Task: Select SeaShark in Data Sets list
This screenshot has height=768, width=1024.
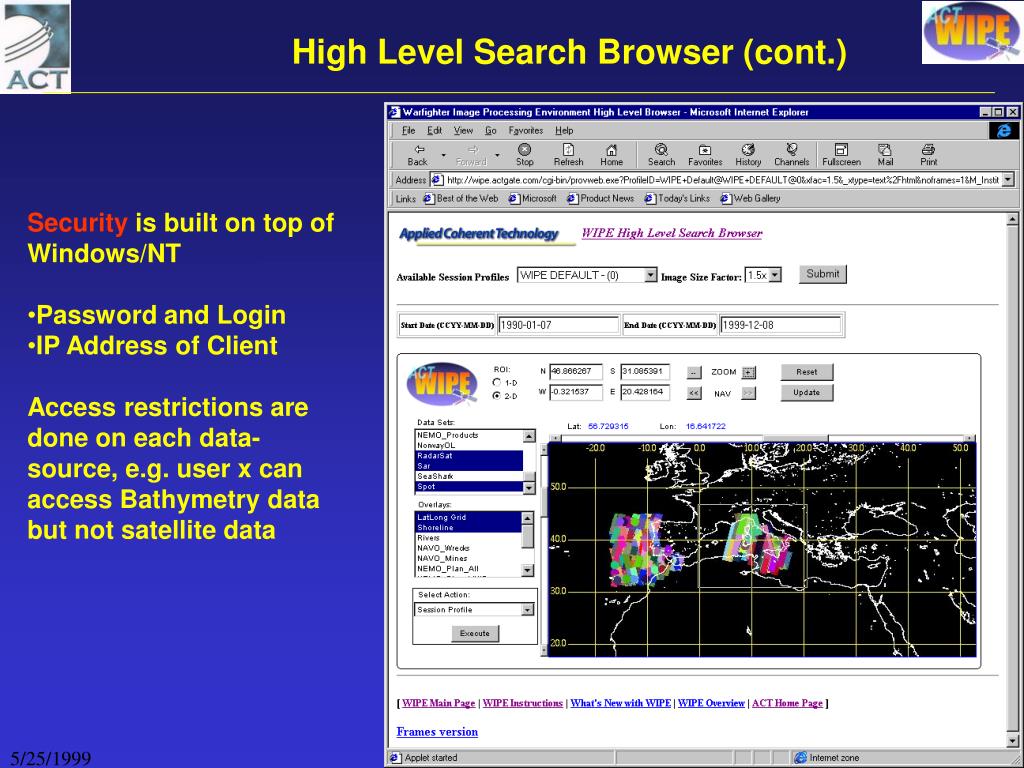Action: (469, 477)
